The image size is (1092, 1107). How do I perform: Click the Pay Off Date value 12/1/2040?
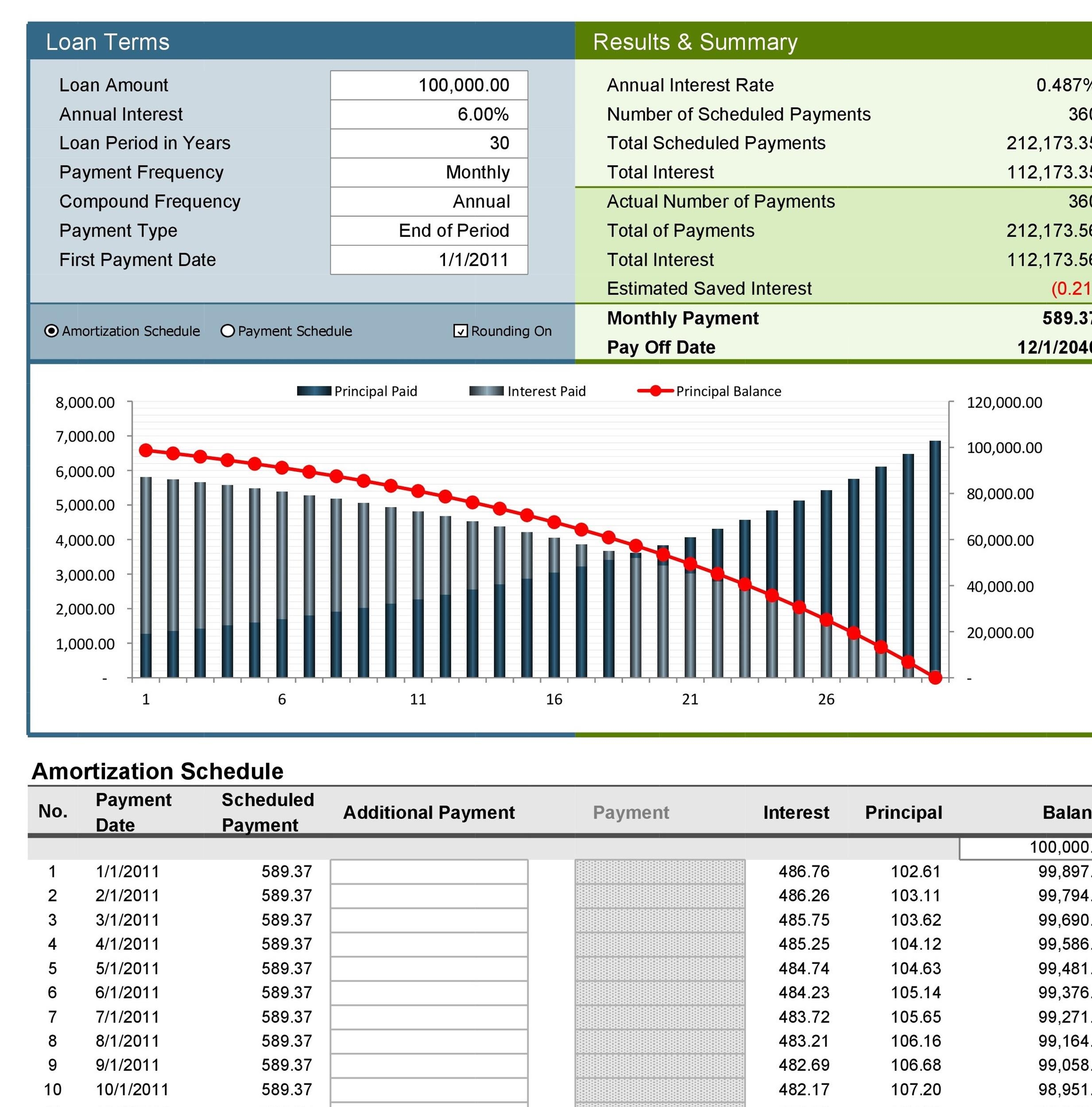[1067, 347]
